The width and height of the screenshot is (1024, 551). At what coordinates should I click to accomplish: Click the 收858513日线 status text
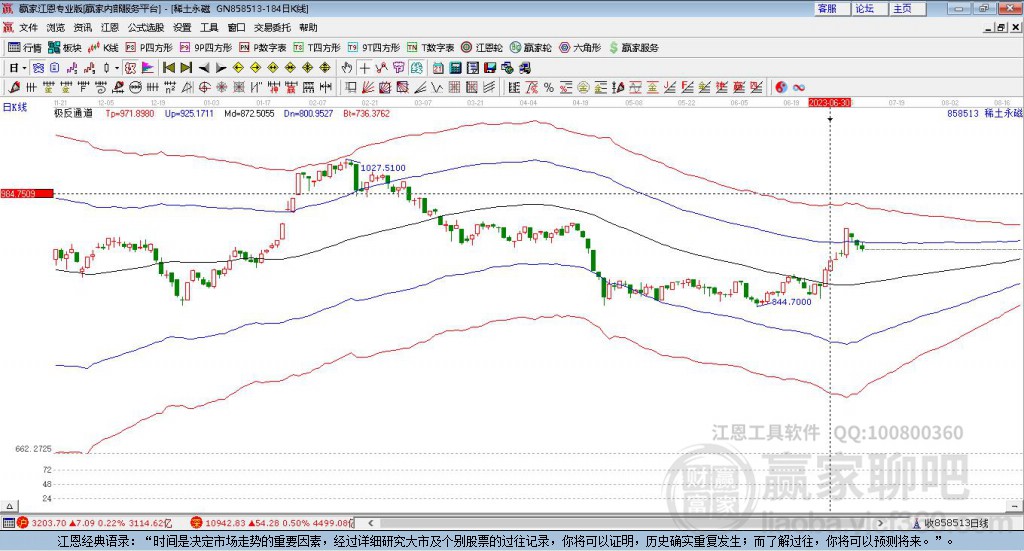(x=956, y=523)
